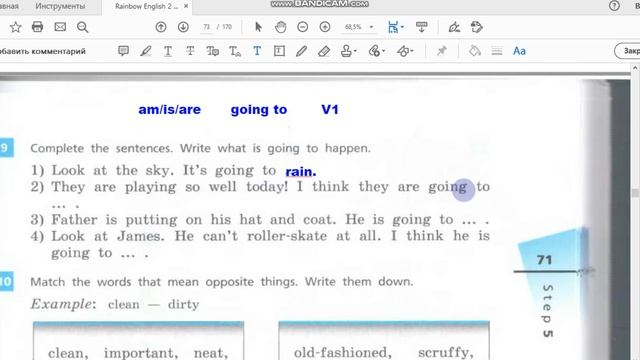
Task: Open the fill color bucket picker
Action: 474,51
